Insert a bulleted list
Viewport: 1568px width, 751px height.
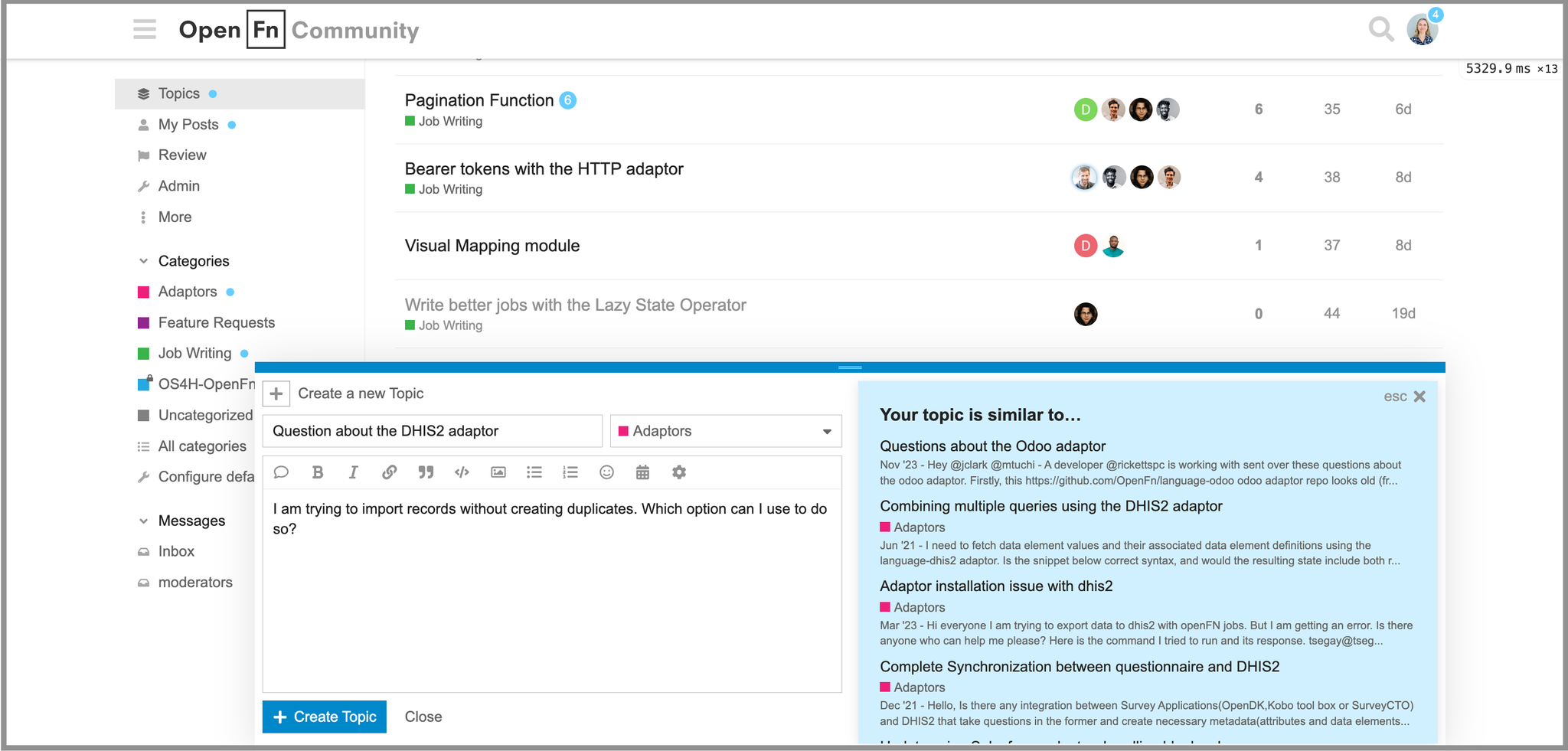[x=534, y=472]
